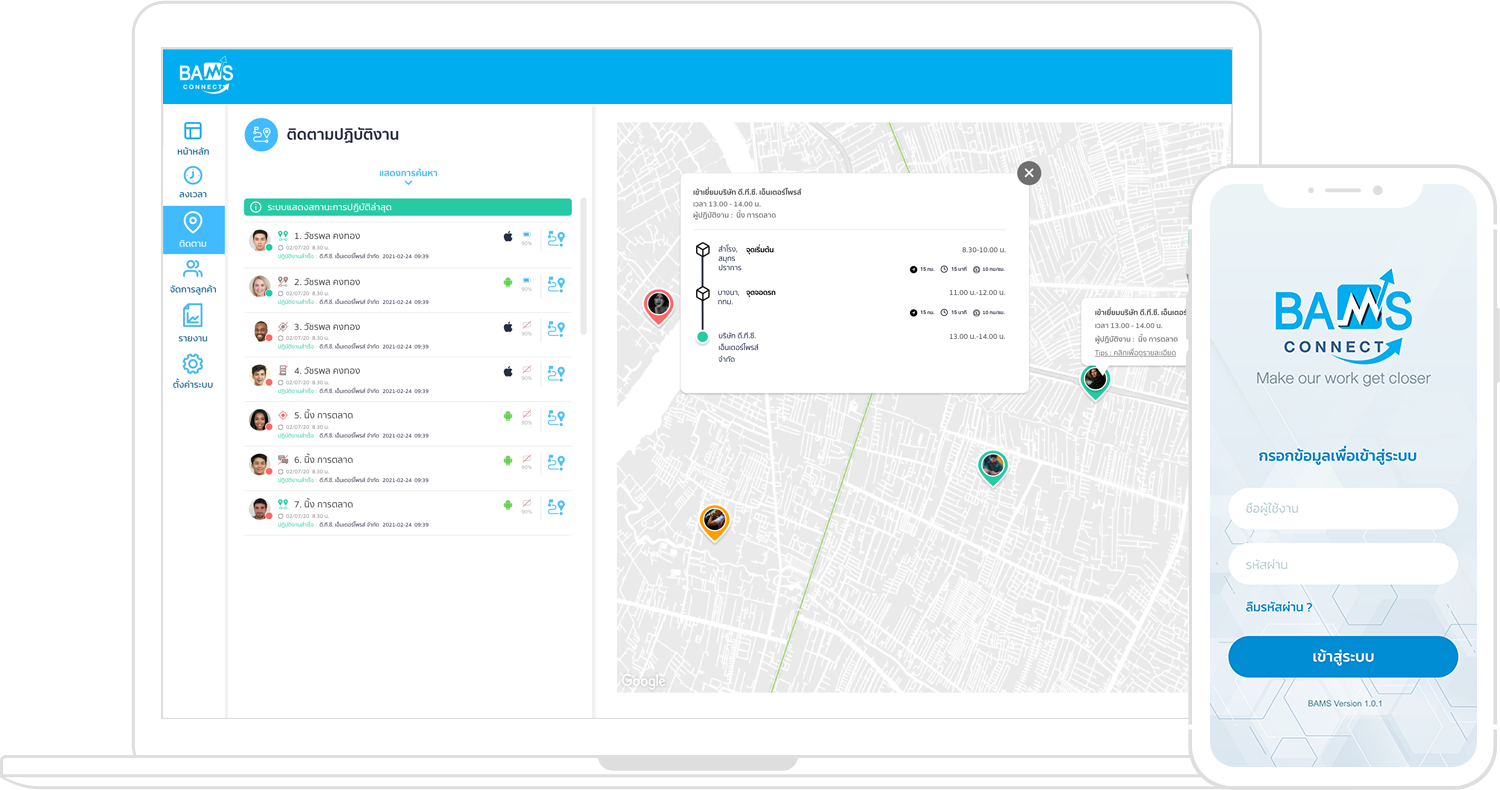Viewport: 1500px width, 790px height.
Task: Expand the แสดงการค้นหา search panel
Action: tap(408, 174)
